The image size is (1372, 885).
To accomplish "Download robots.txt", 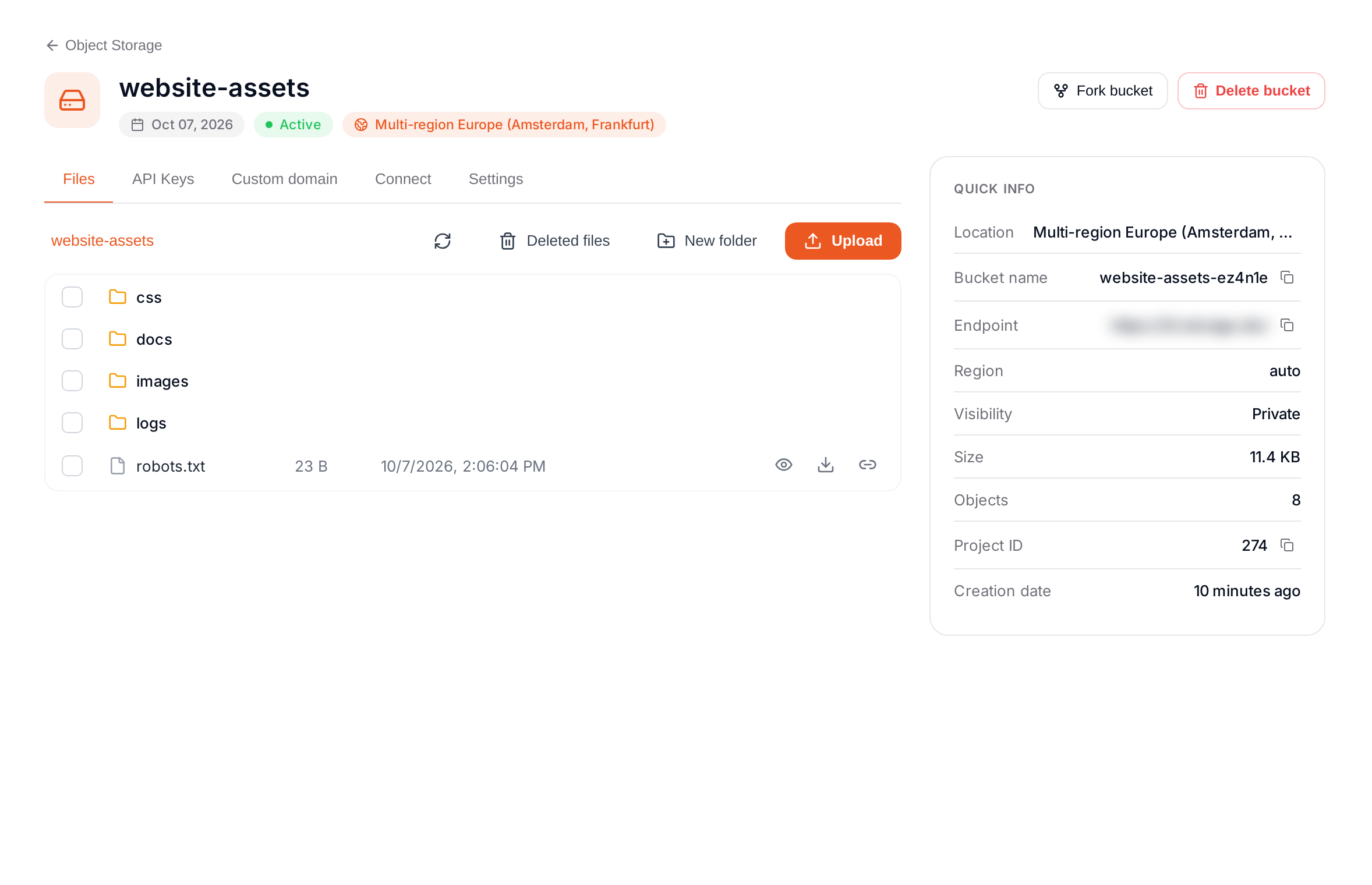I will tap(826, 465).
